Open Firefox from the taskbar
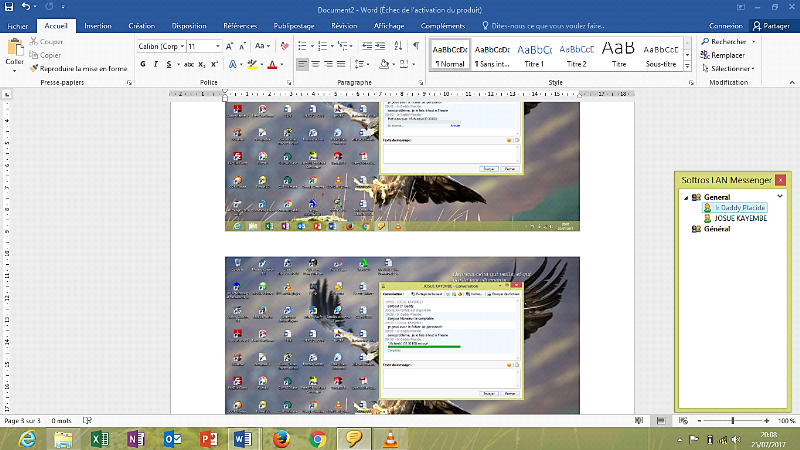The image size is (800, 450). pyautogui.click(x=281, y=438)
